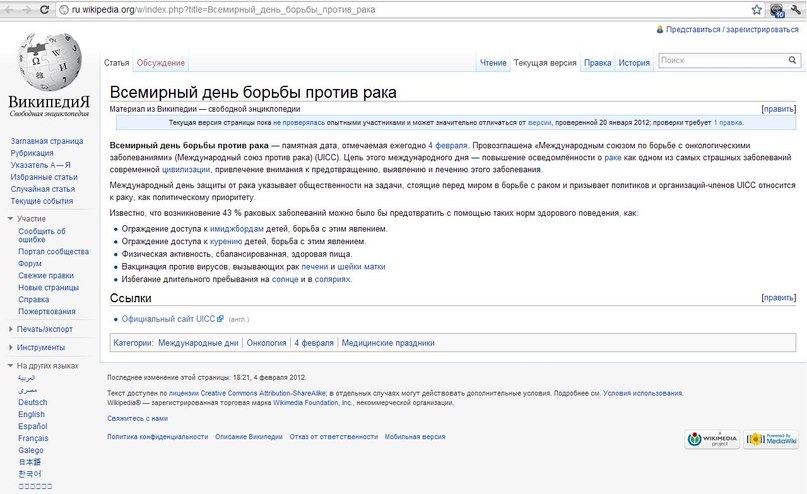This screenshot has height=494, width=807.
Task: Click the Wikimedia project badge
Action: [x=712, y=439]
